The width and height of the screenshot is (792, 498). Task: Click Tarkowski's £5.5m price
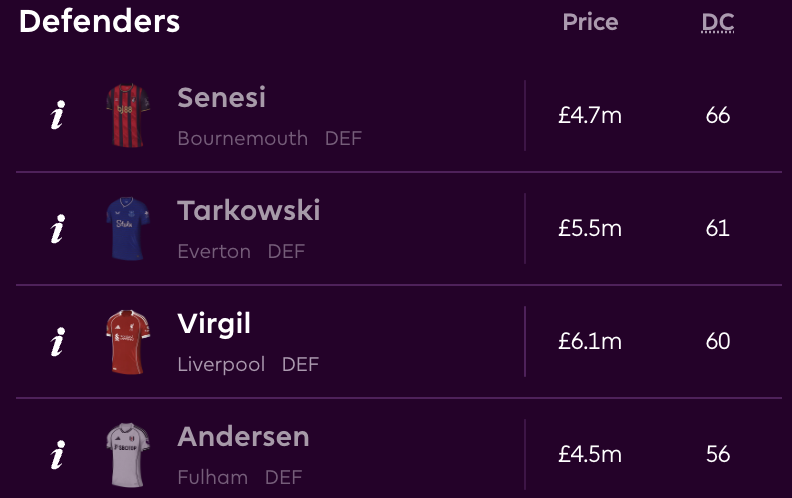click(x=590, y=229)
